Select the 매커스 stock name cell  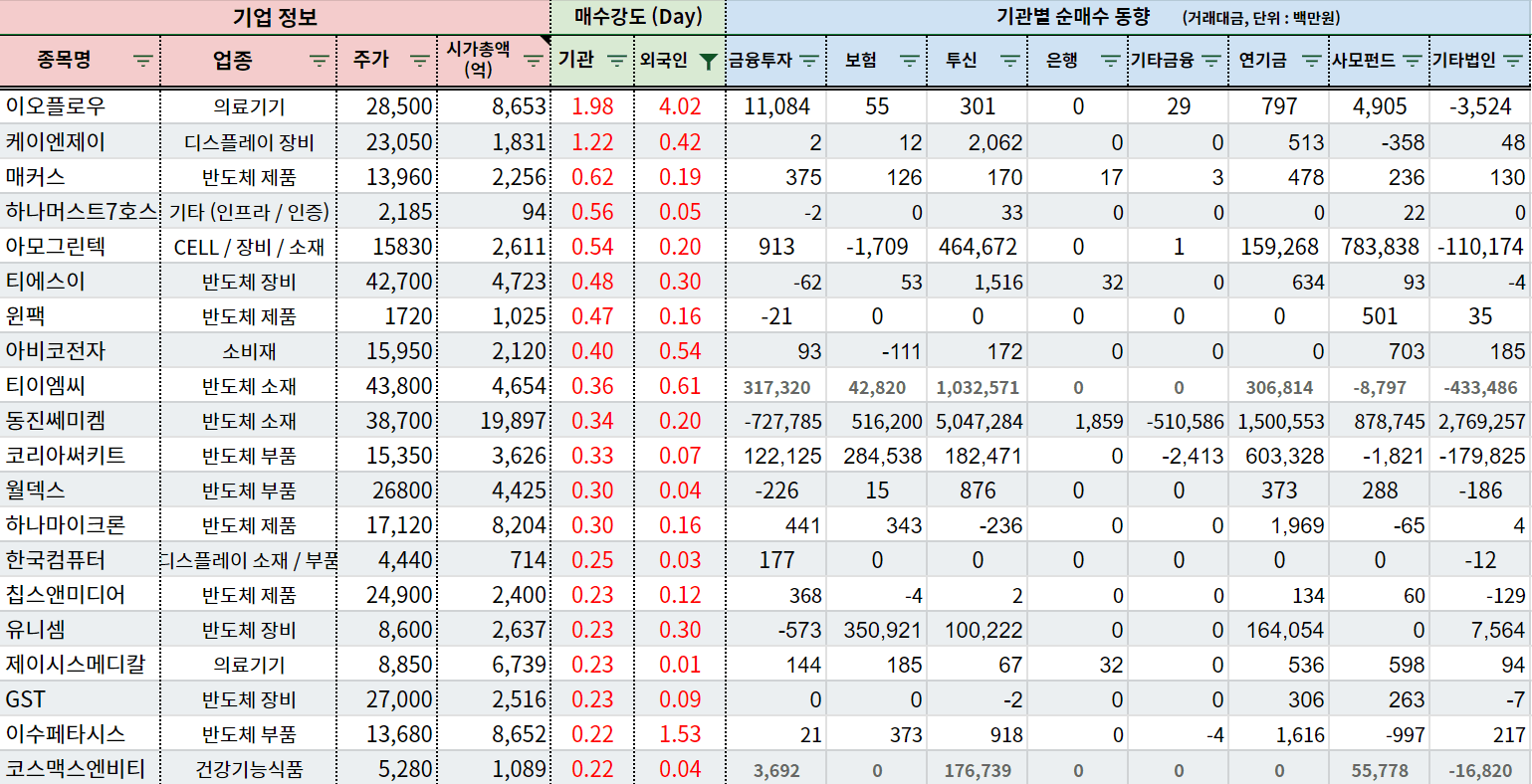pyautogui.click(x=79, y=176)
